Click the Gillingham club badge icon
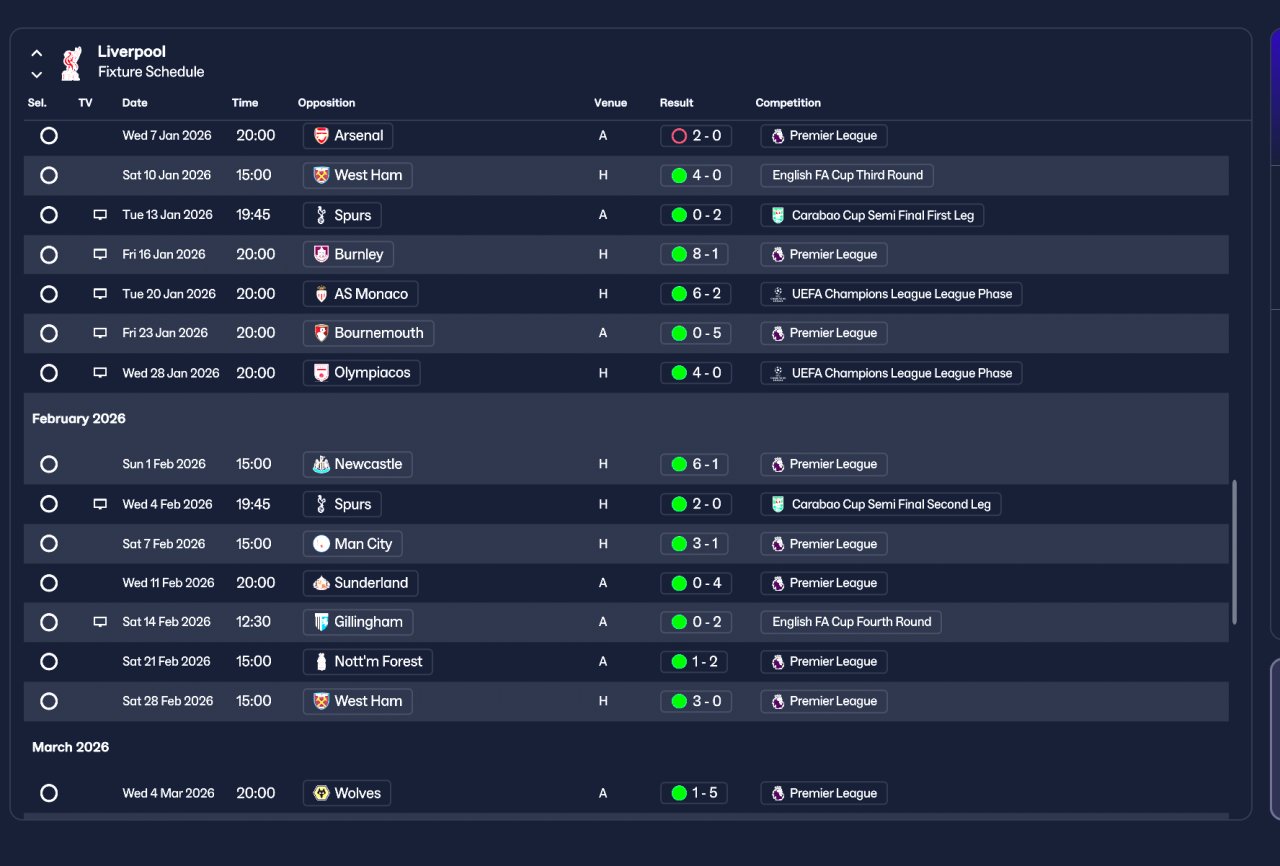This screenshot has width=1280, height=866. pyautogui.click(x=321, y=622)
